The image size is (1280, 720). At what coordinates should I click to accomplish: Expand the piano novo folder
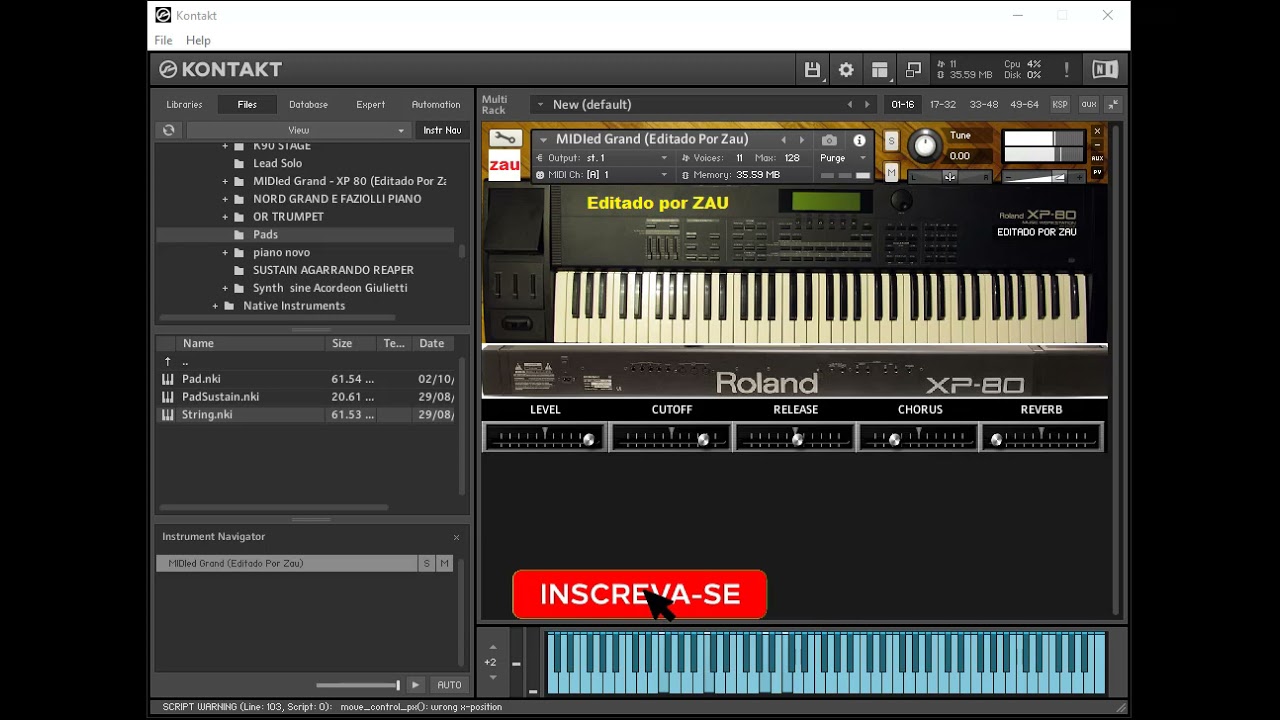click(225, 253)
